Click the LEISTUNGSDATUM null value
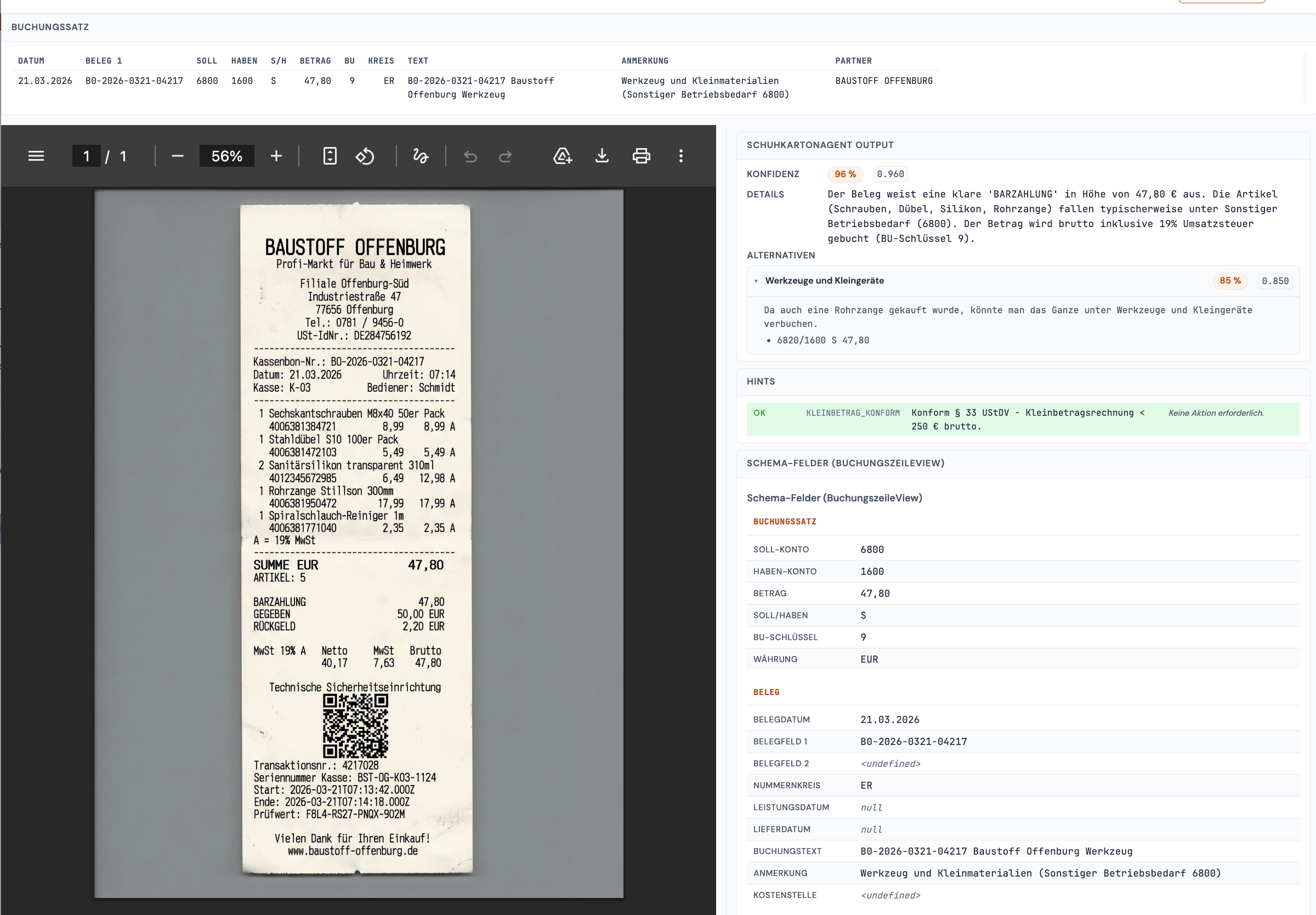This screenshot has height=915, width=1316. click(x=871, y=807)
